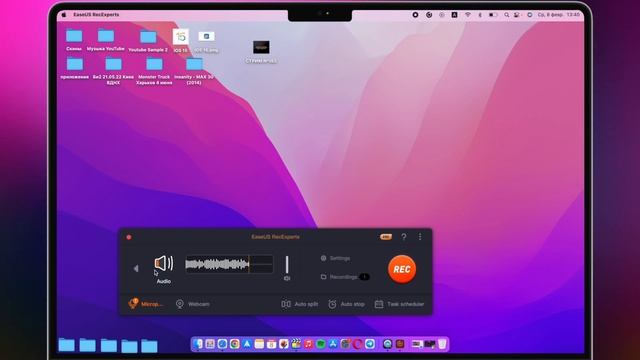Click the audio waveform preview

click(229, 264)
